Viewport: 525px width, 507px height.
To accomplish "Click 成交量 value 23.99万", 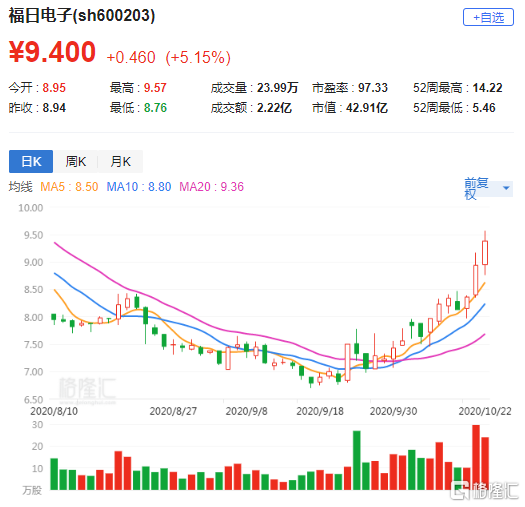I will (277, 88).
